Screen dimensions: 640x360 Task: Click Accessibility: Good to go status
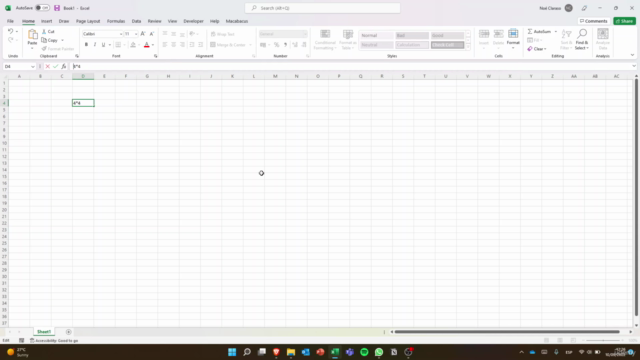point(54,340)
